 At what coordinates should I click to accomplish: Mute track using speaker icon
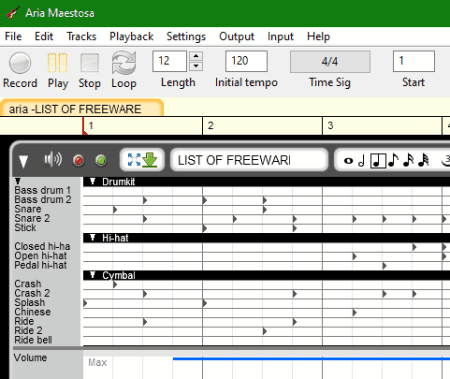pyautogui.click(x=53, y=160)
